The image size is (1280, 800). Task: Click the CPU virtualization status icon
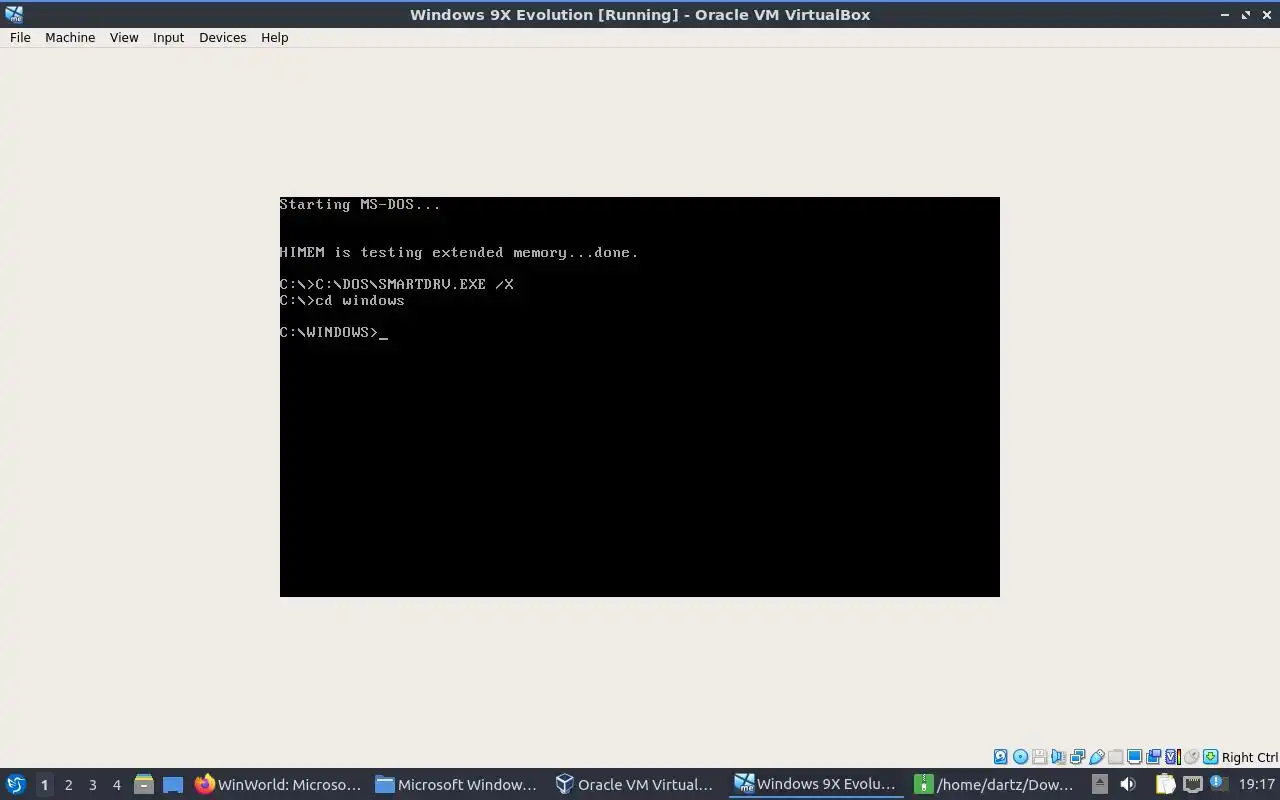(x=1173, y=757)
